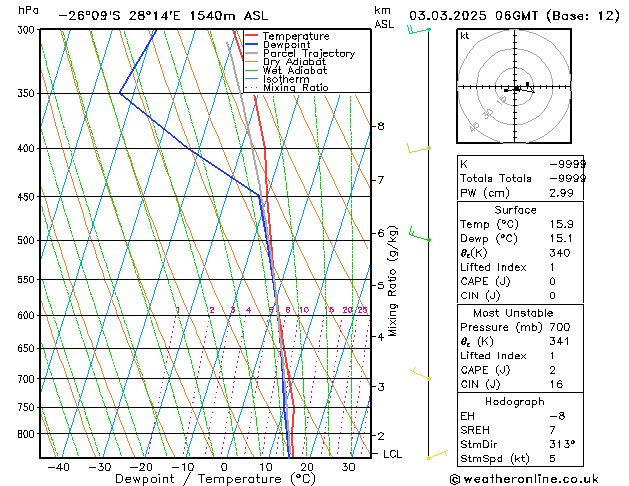
Task: Click the green wind barb near 500 hPa
Action: pos(420,234)
